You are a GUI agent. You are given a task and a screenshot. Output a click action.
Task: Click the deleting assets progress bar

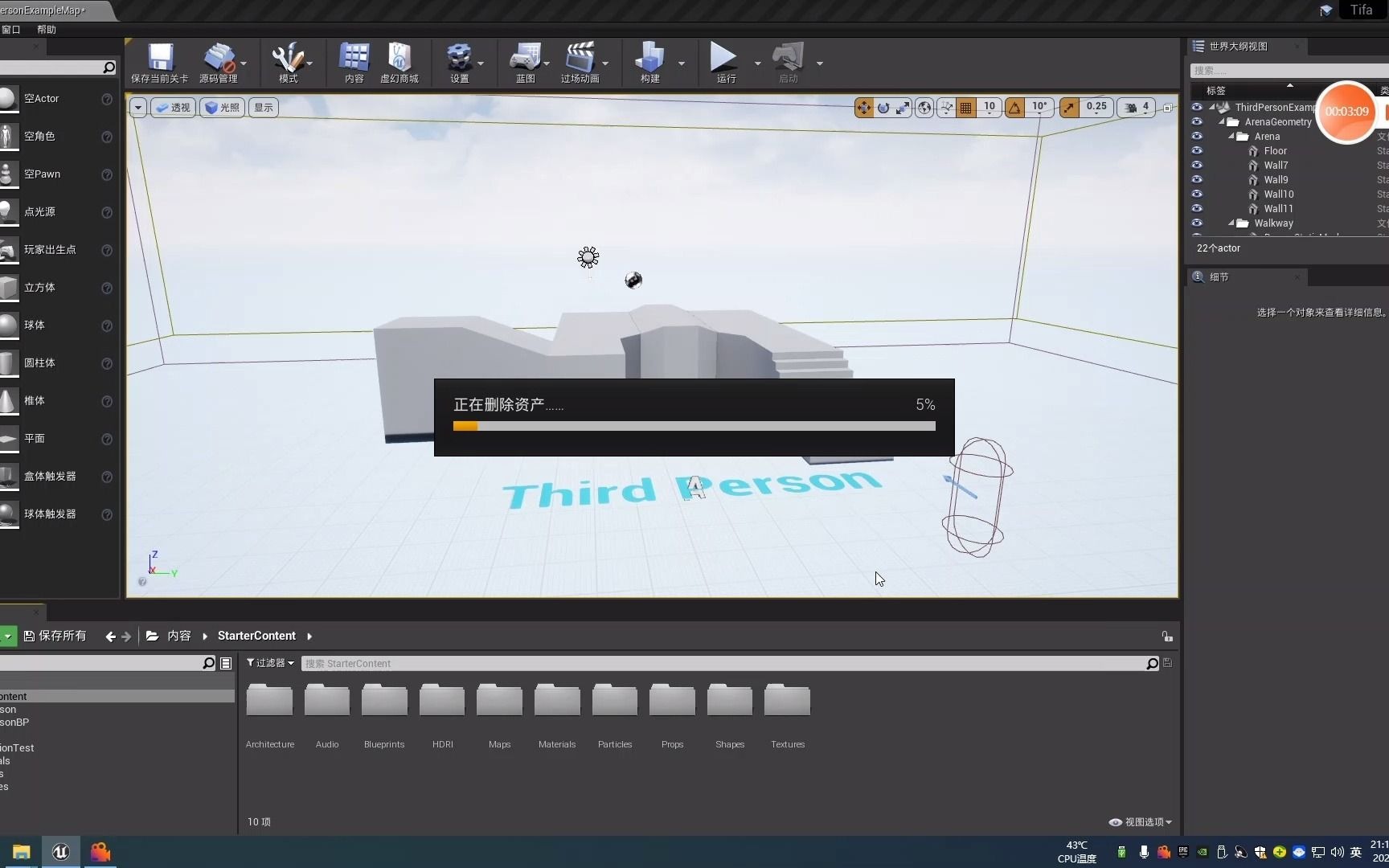coord(694,426)
